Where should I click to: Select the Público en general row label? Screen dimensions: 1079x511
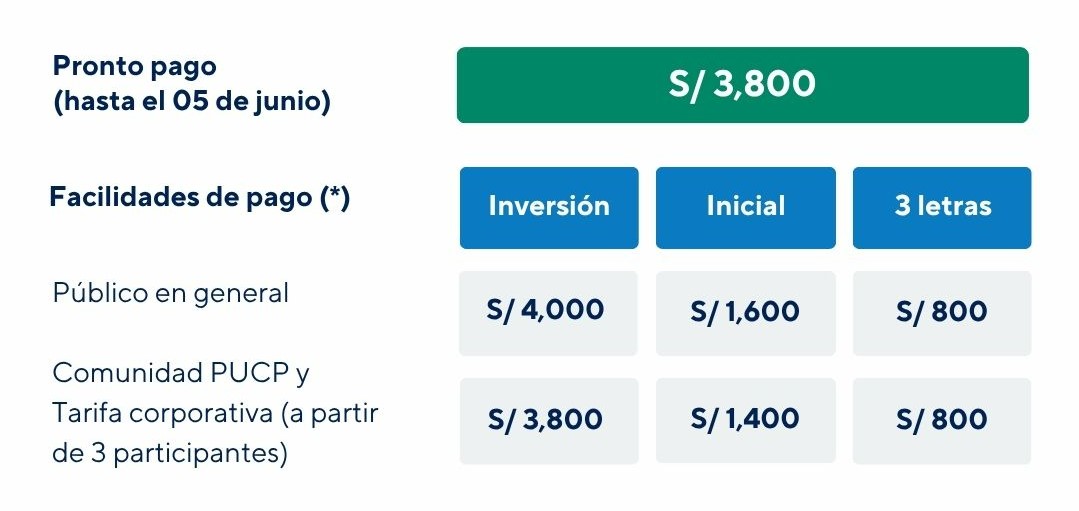pyautogui.click(x=170, y=293)
